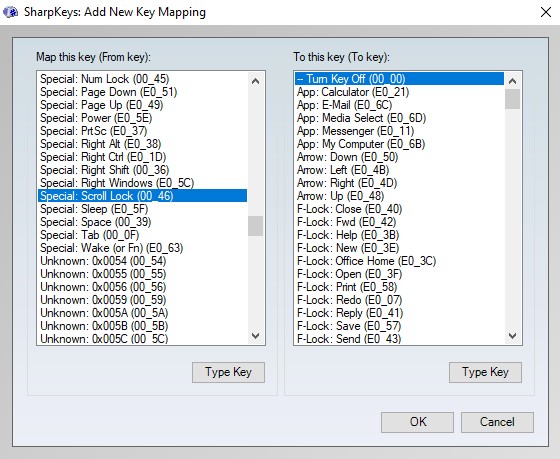Click the down arrow of the To key list
560x459 pixels.
click(x=512, y=335)
